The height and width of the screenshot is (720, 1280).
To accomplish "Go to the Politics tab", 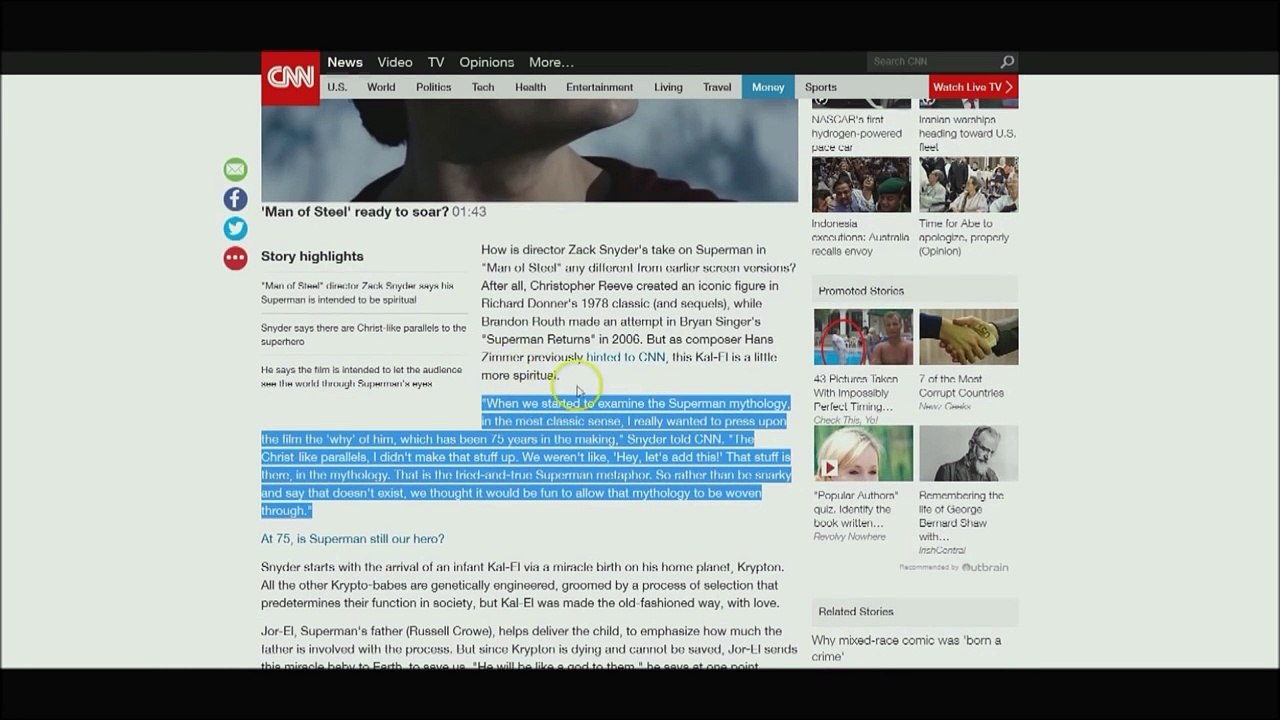I will (x=434, y=87).
